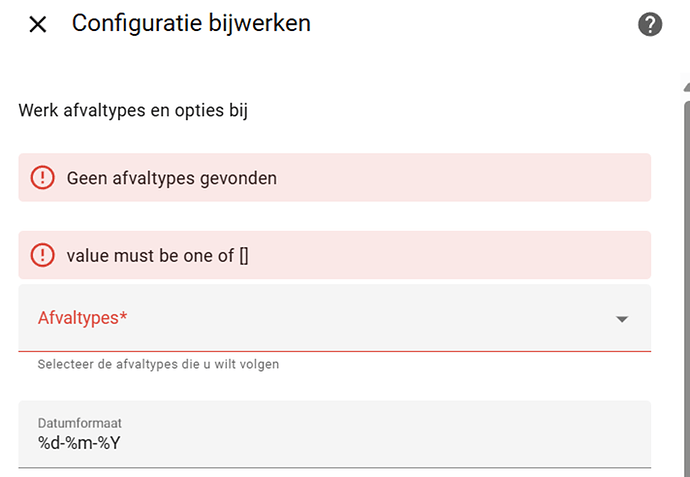Screen dimensions: 690x477
Task: Click the vertical scrollbar thumb
Action: point(686,280)
